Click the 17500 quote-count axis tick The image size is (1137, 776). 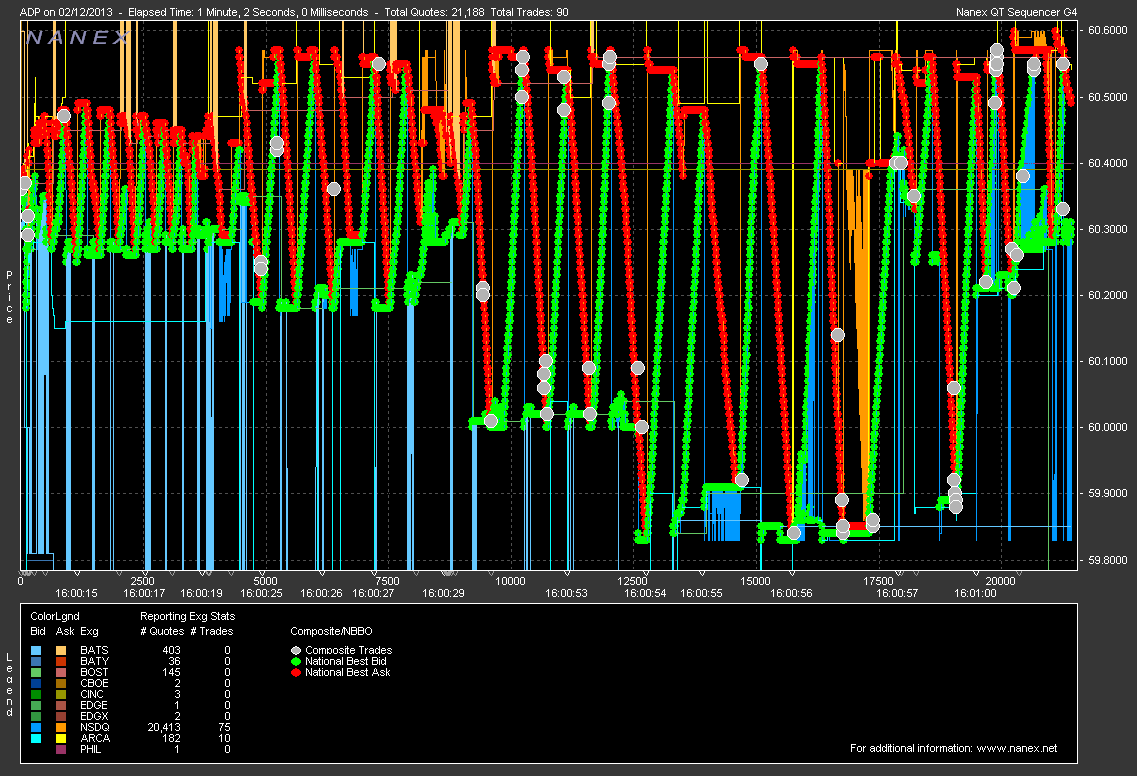(x=878, y=581)
